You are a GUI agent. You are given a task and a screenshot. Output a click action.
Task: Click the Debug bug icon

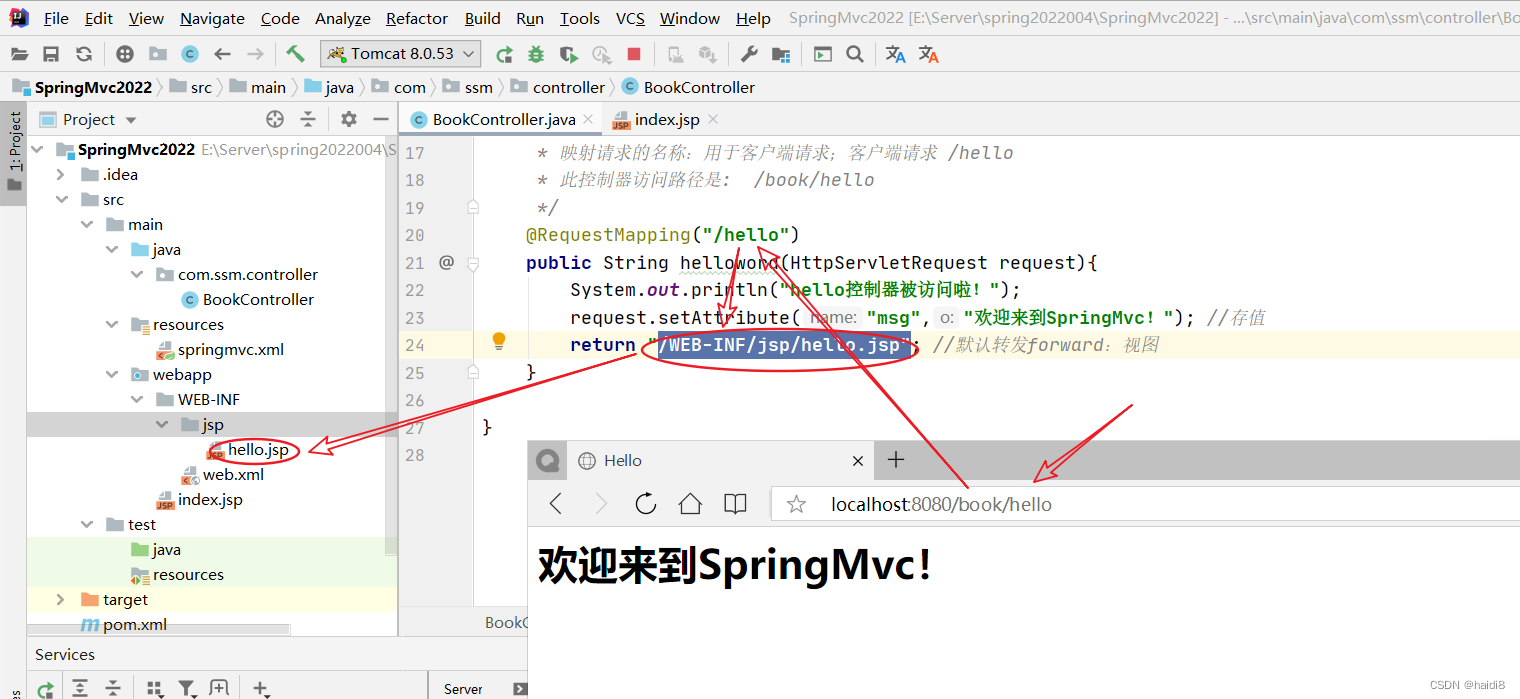click(x=537, y=54)
